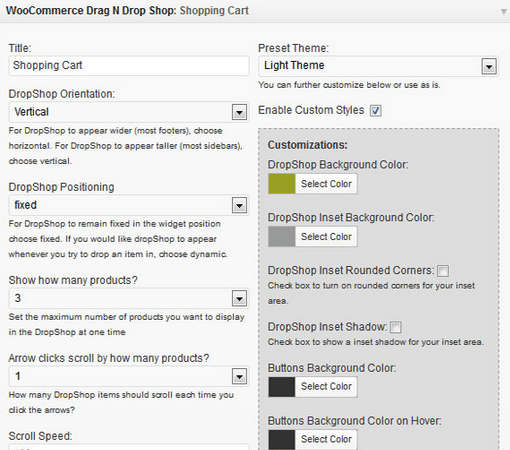Screen dimensions: 510x450
Task: Open the DropShop Orientation dropdown showing Vertical
Action: point(129,112)
